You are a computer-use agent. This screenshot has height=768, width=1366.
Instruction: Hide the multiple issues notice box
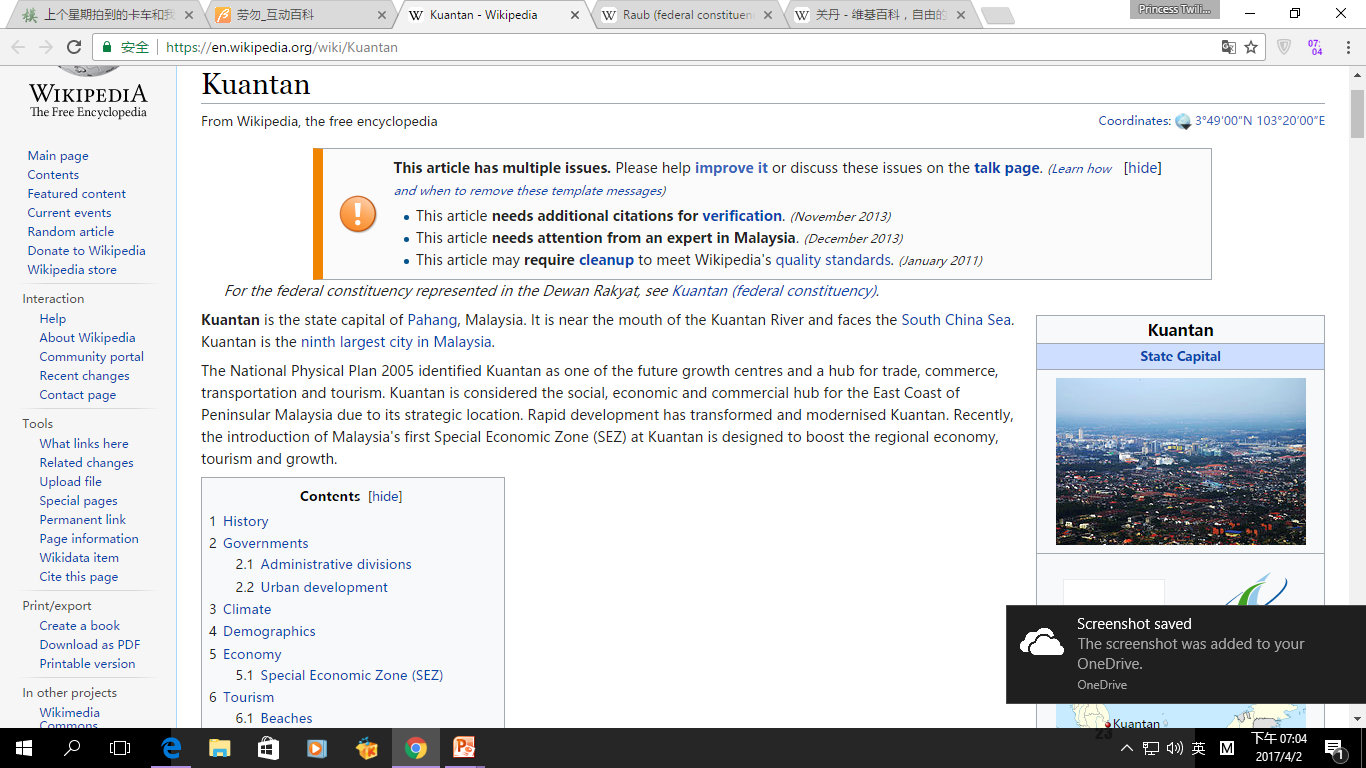(1142, 168)
